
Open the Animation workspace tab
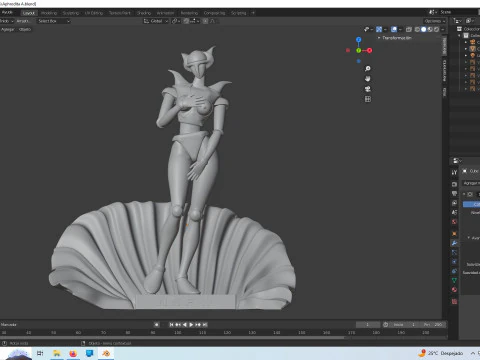pos(165,13)
